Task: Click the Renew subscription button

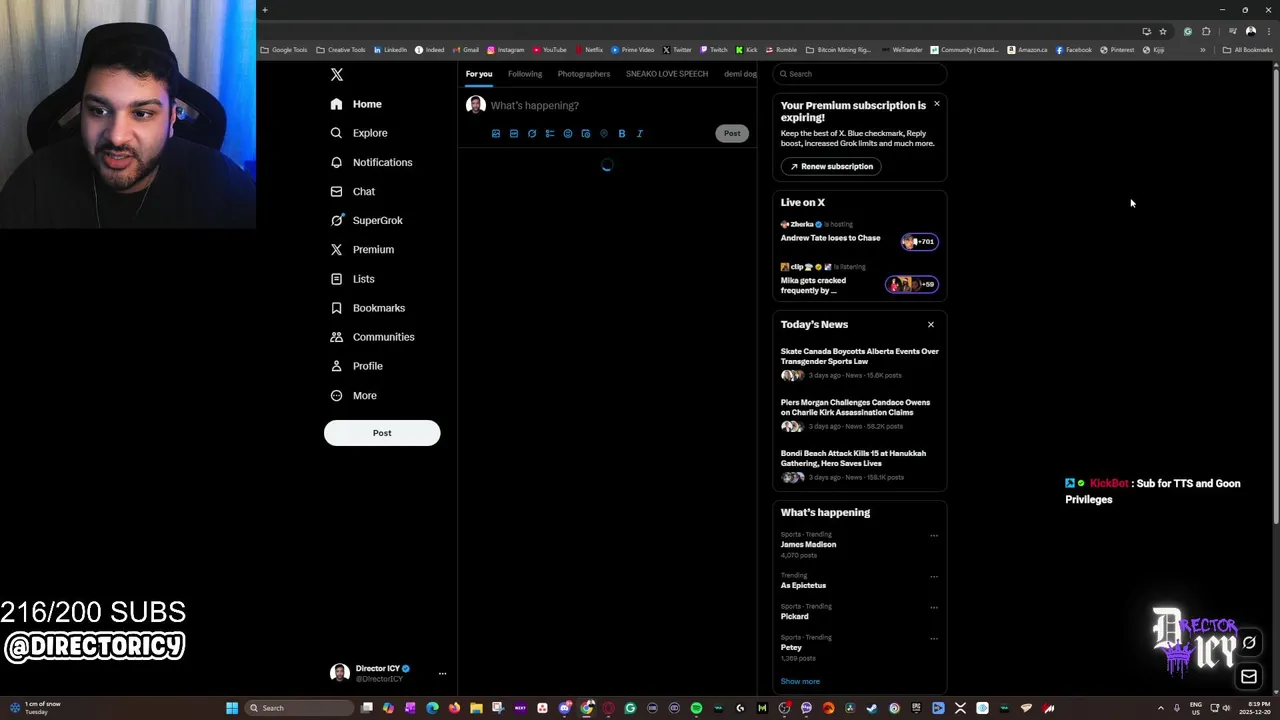Action: tap(831, 166)
